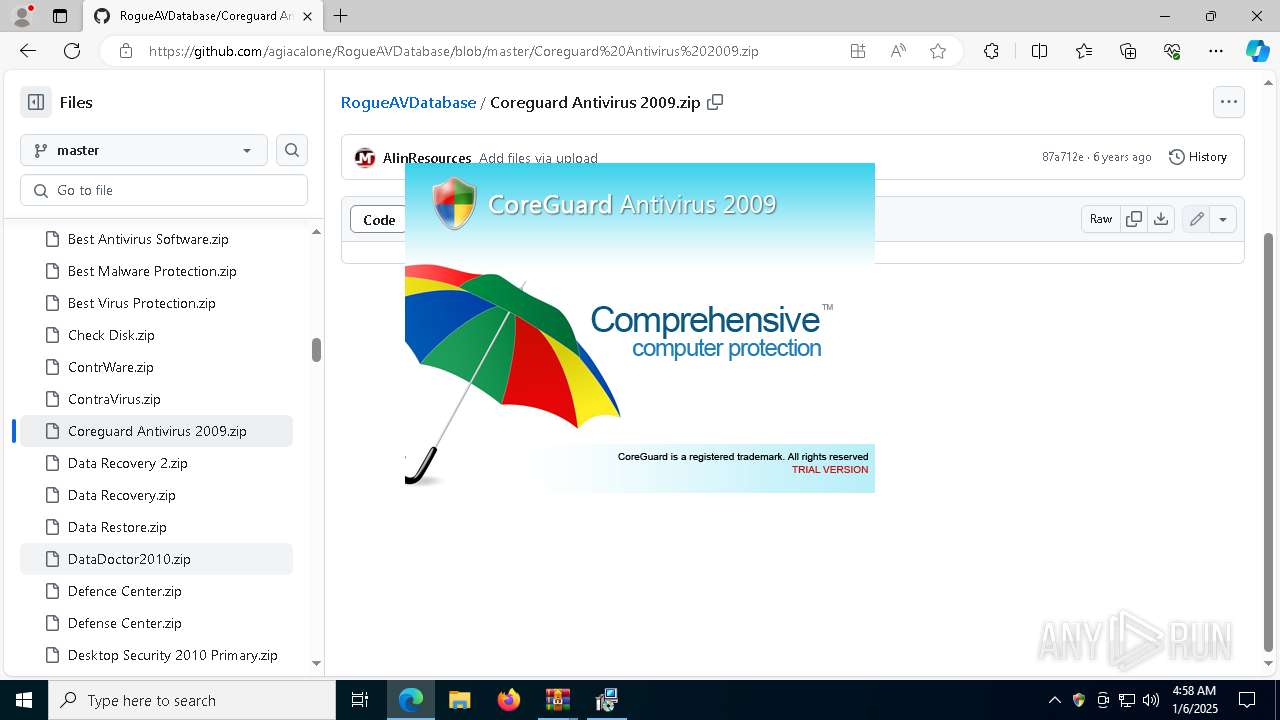Viewport: 1280px width, 720px height.
Task: Open Check Disk.zip file
Action: [x=156, y=335]
